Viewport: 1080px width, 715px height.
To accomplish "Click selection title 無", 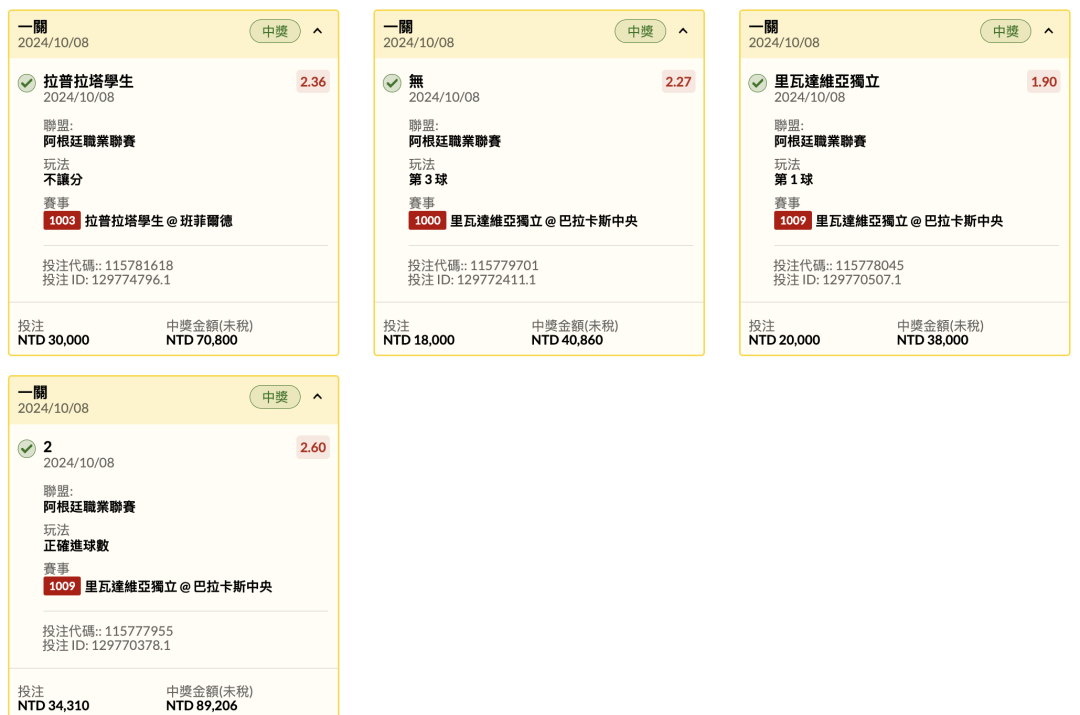I will (x=416, y=81).
